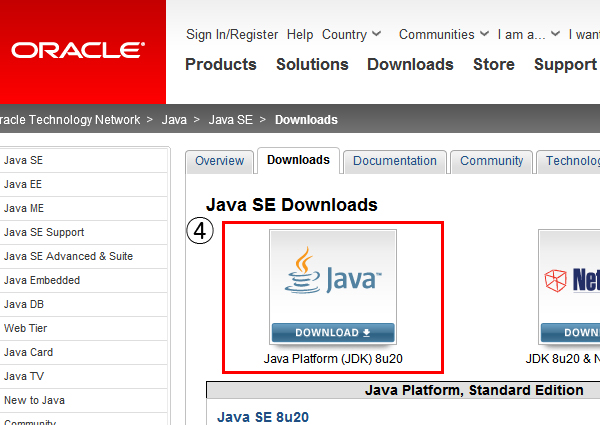The image size is (600, 425).
Task: Switch to the Documentation tab
Action: point(395,162)
